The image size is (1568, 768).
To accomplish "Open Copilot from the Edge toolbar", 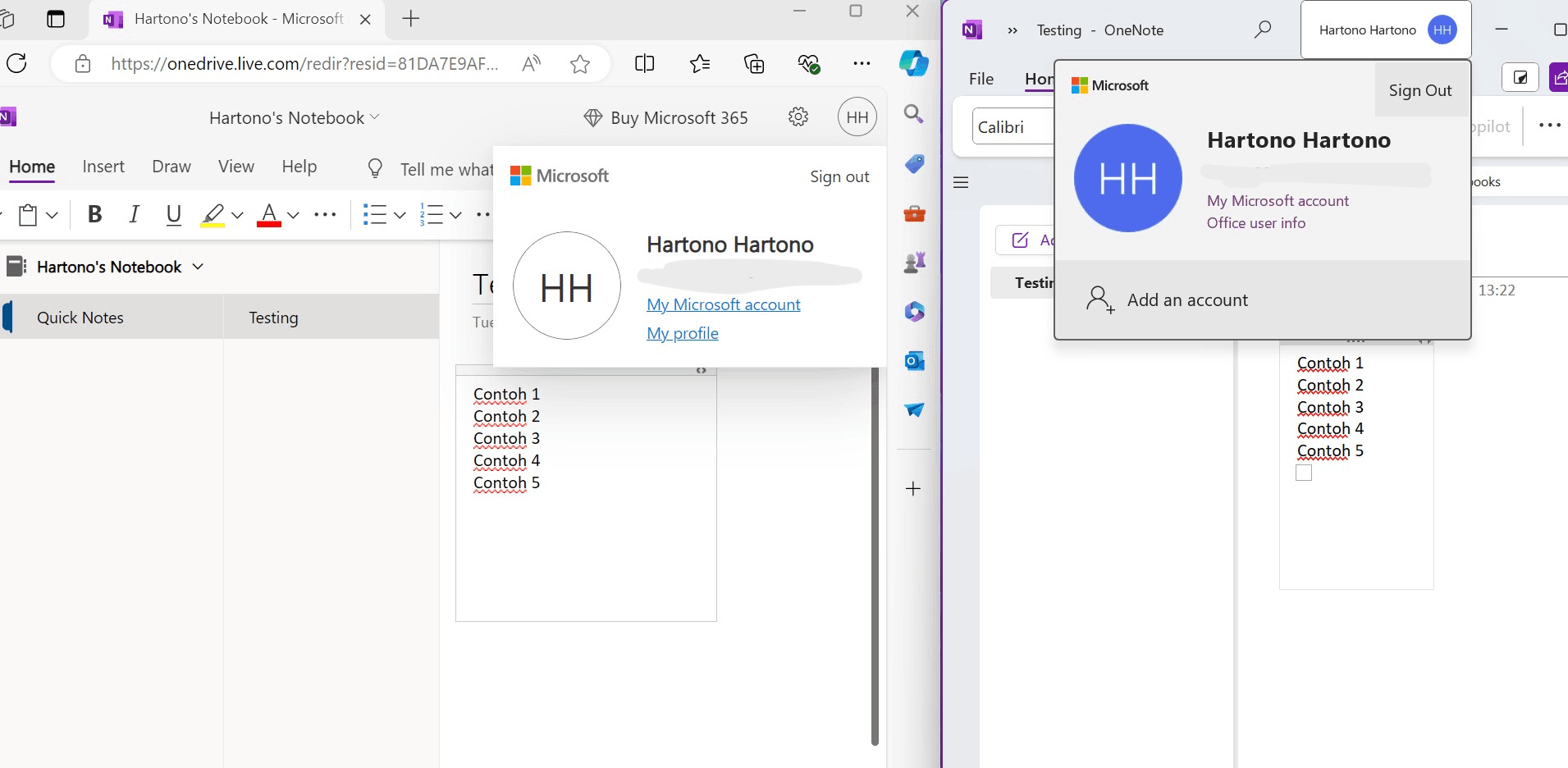I will pos(913,63).
